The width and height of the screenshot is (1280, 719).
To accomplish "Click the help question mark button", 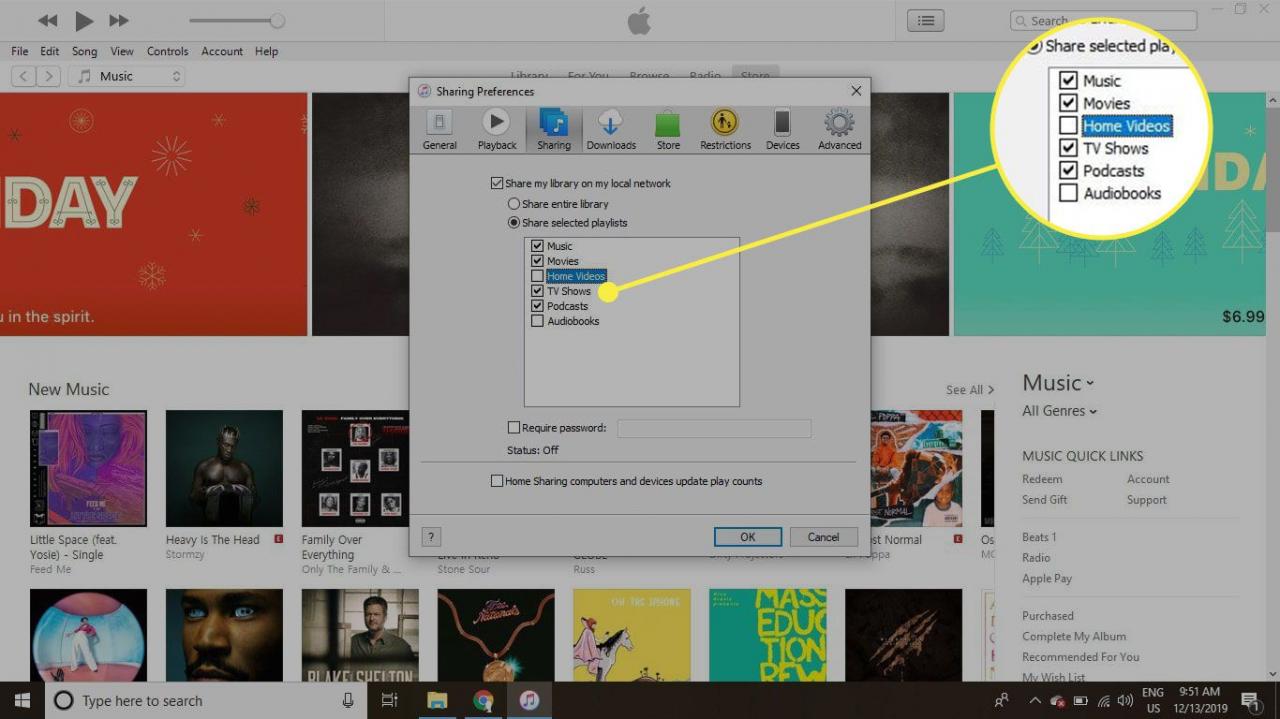I will pyautogui.click(x=432, y=537).
